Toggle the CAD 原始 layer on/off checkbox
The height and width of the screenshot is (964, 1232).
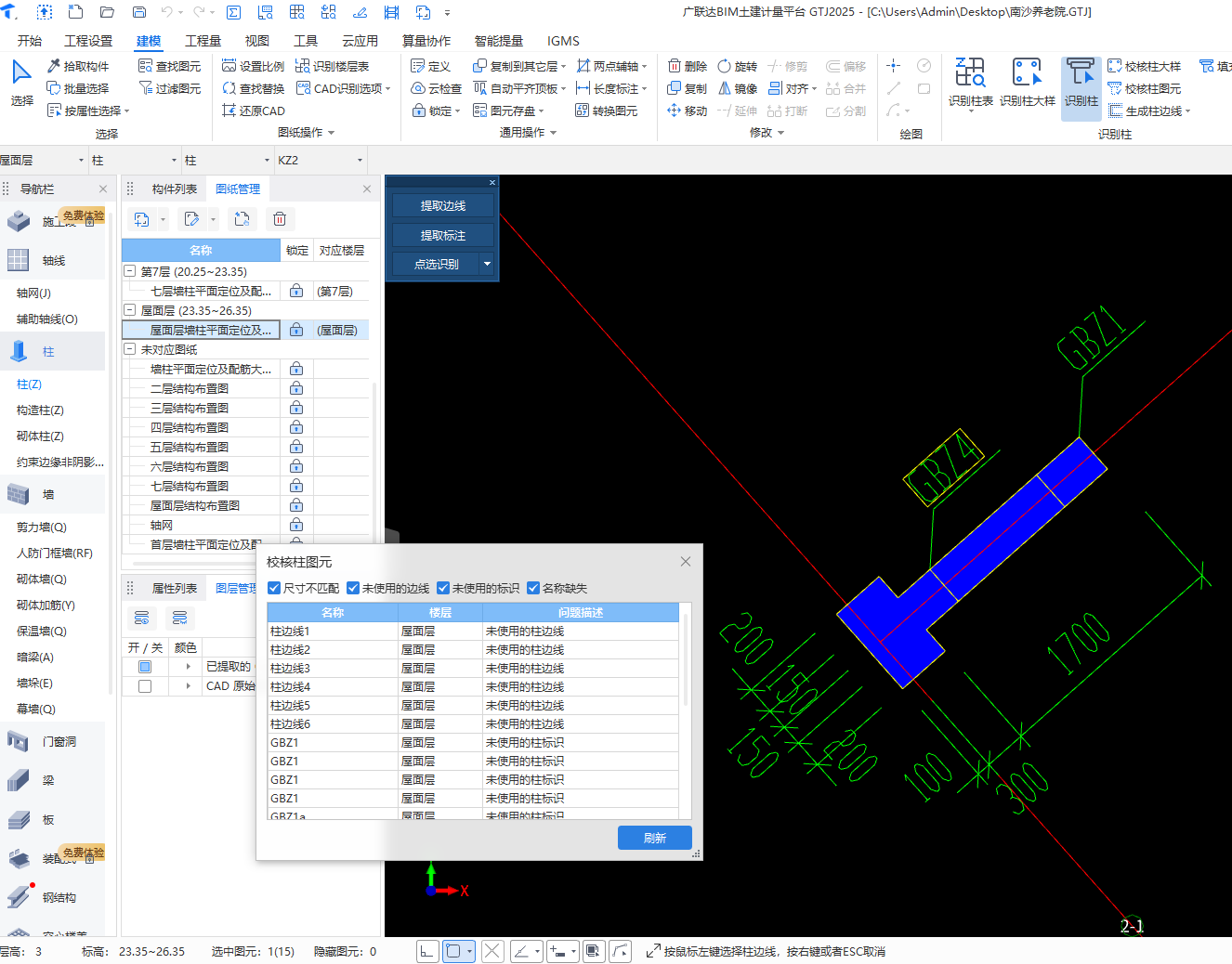coord(145,686)
